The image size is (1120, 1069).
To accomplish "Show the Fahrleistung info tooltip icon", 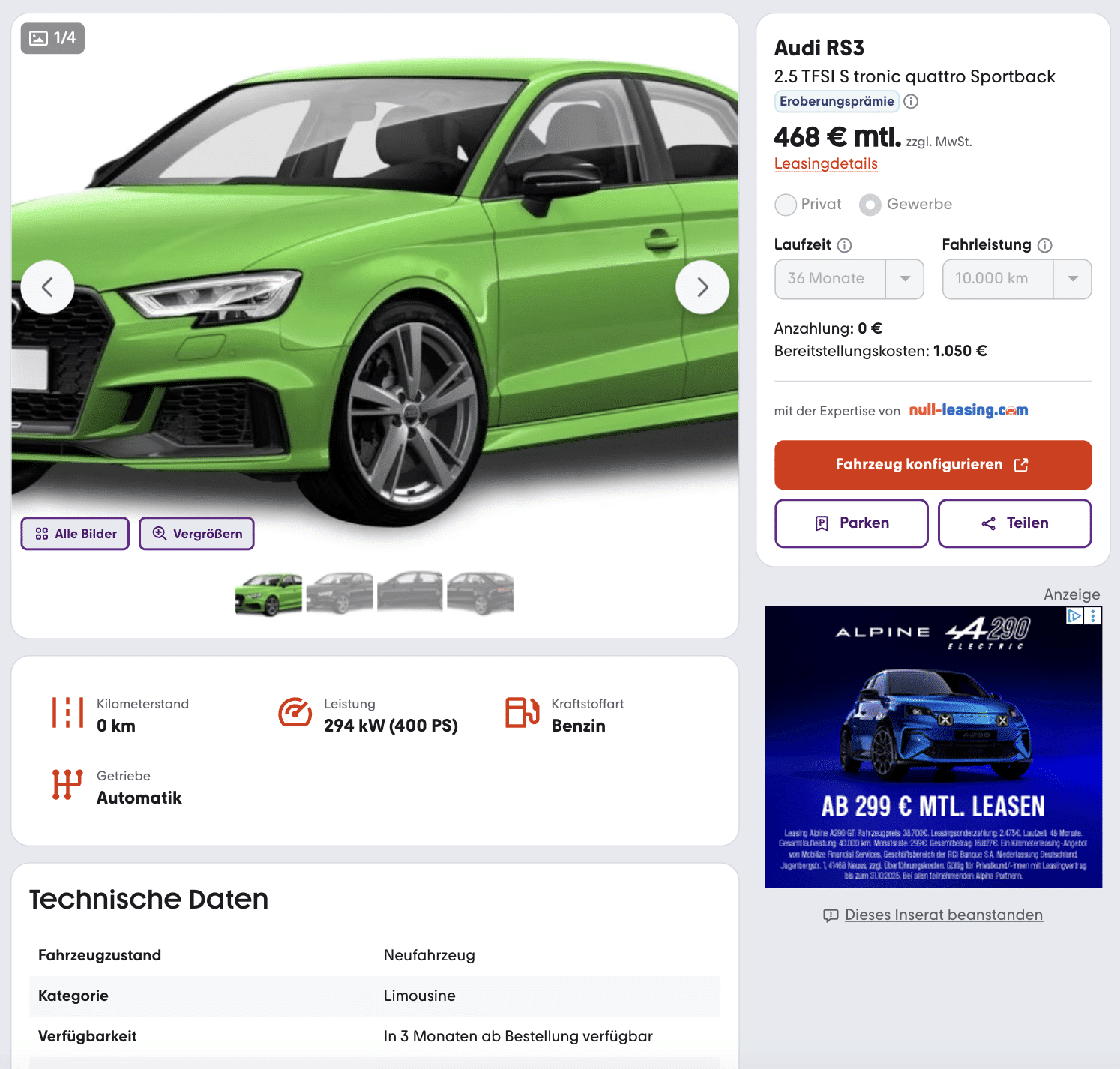I will pos(1044,245).
